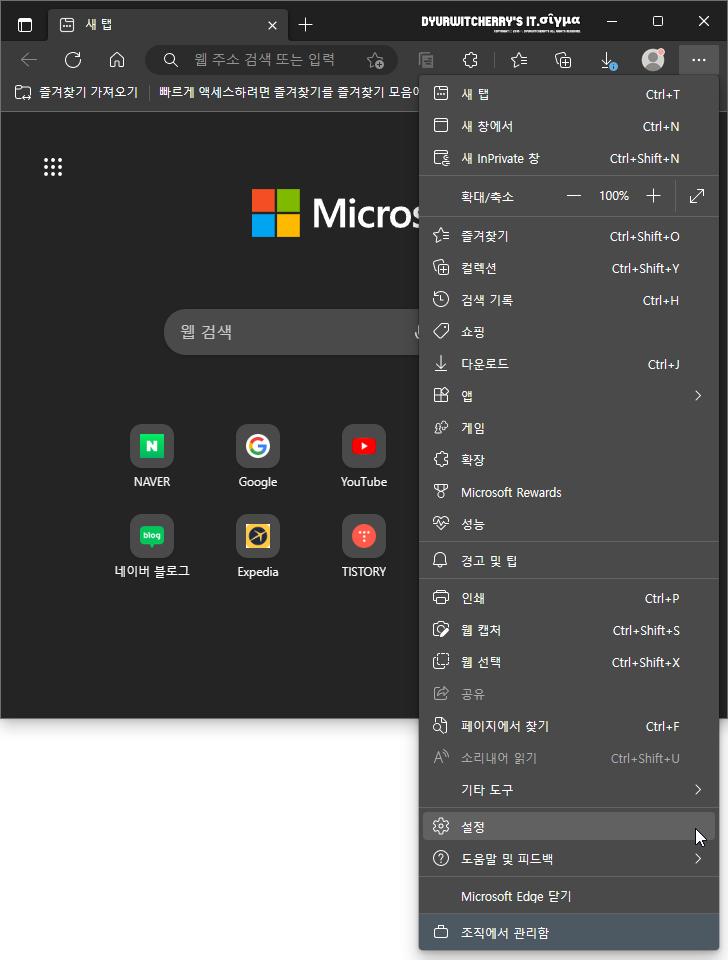Decrease zoom with minus button
This screenshot has height=960, width=728.
click(x=574, y=196)
